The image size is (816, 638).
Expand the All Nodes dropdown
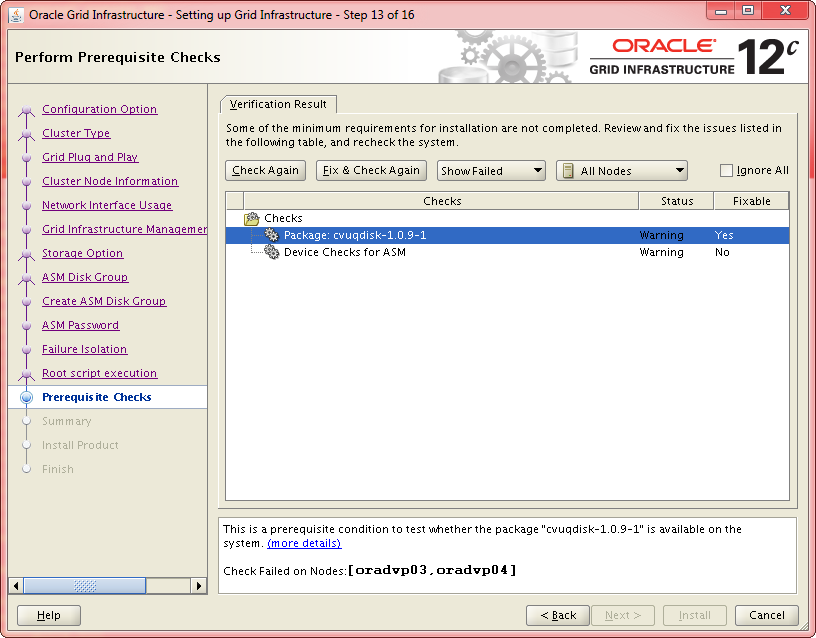click(x=622, y=171)
